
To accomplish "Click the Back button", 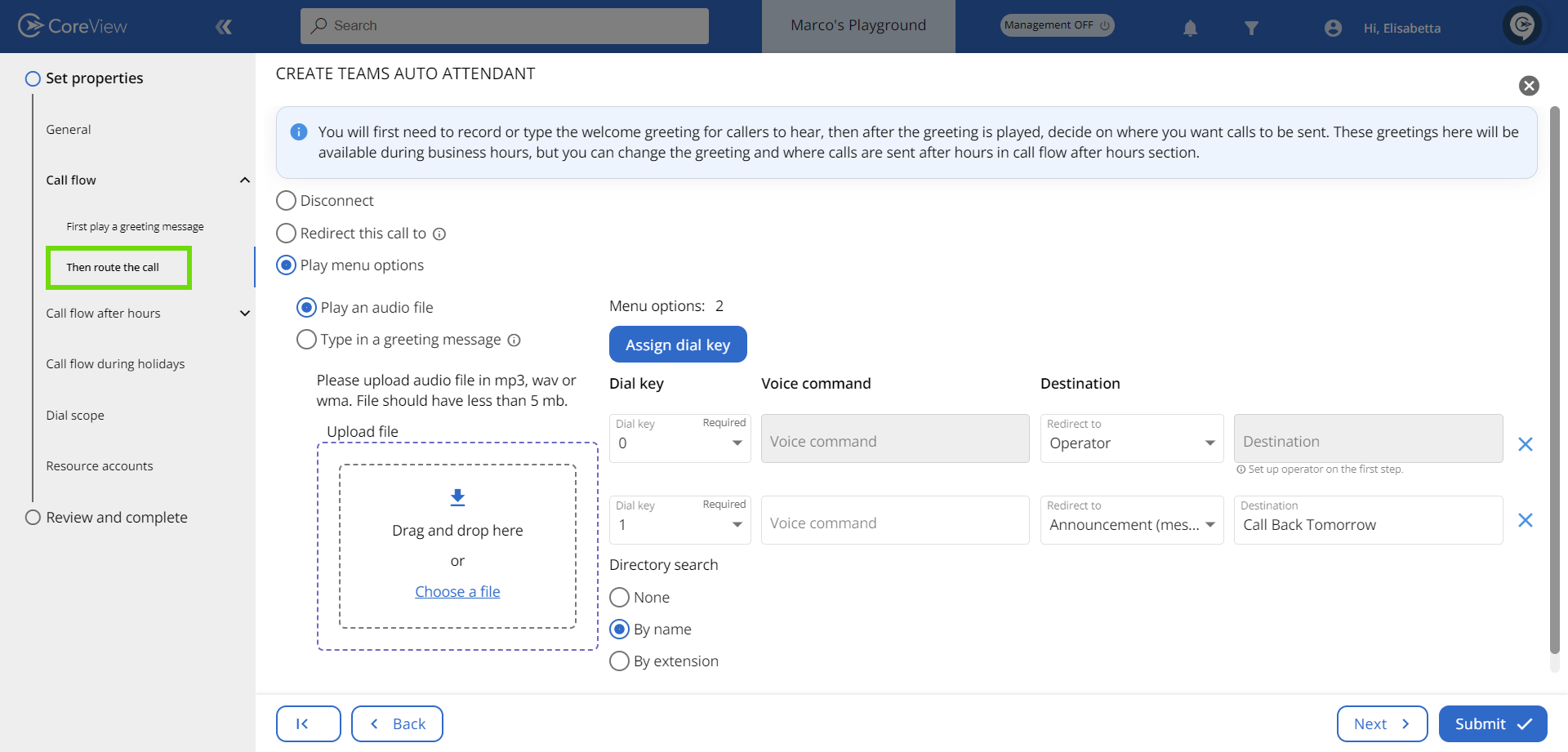I will point(397,723).
